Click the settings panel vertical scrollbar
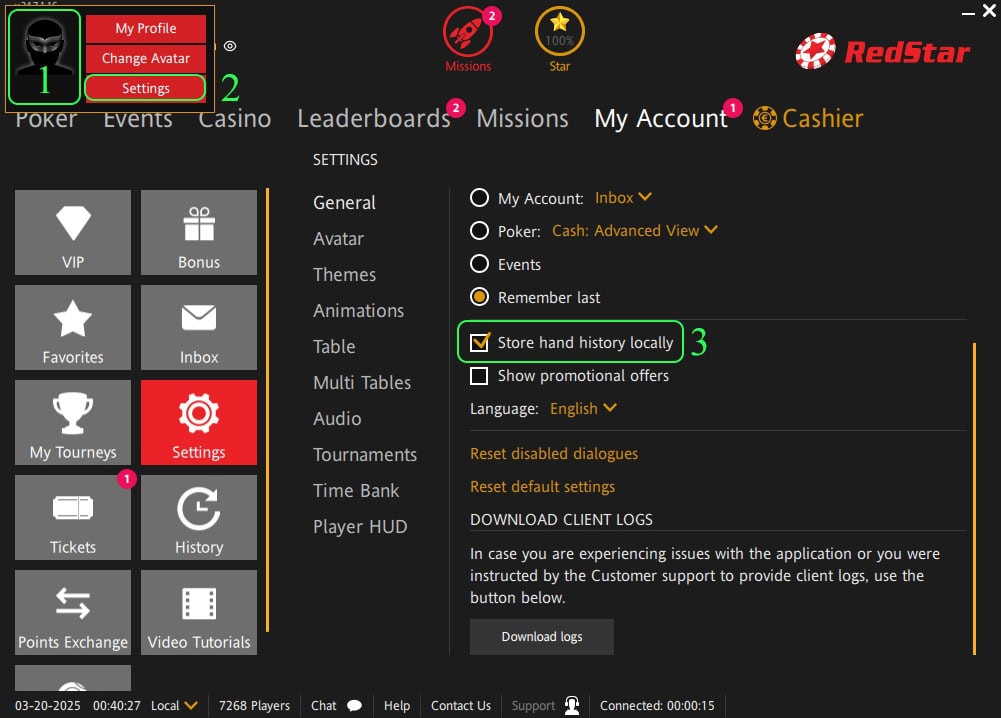This screenshot has width=1001, height=718. [x=974, y=498]
